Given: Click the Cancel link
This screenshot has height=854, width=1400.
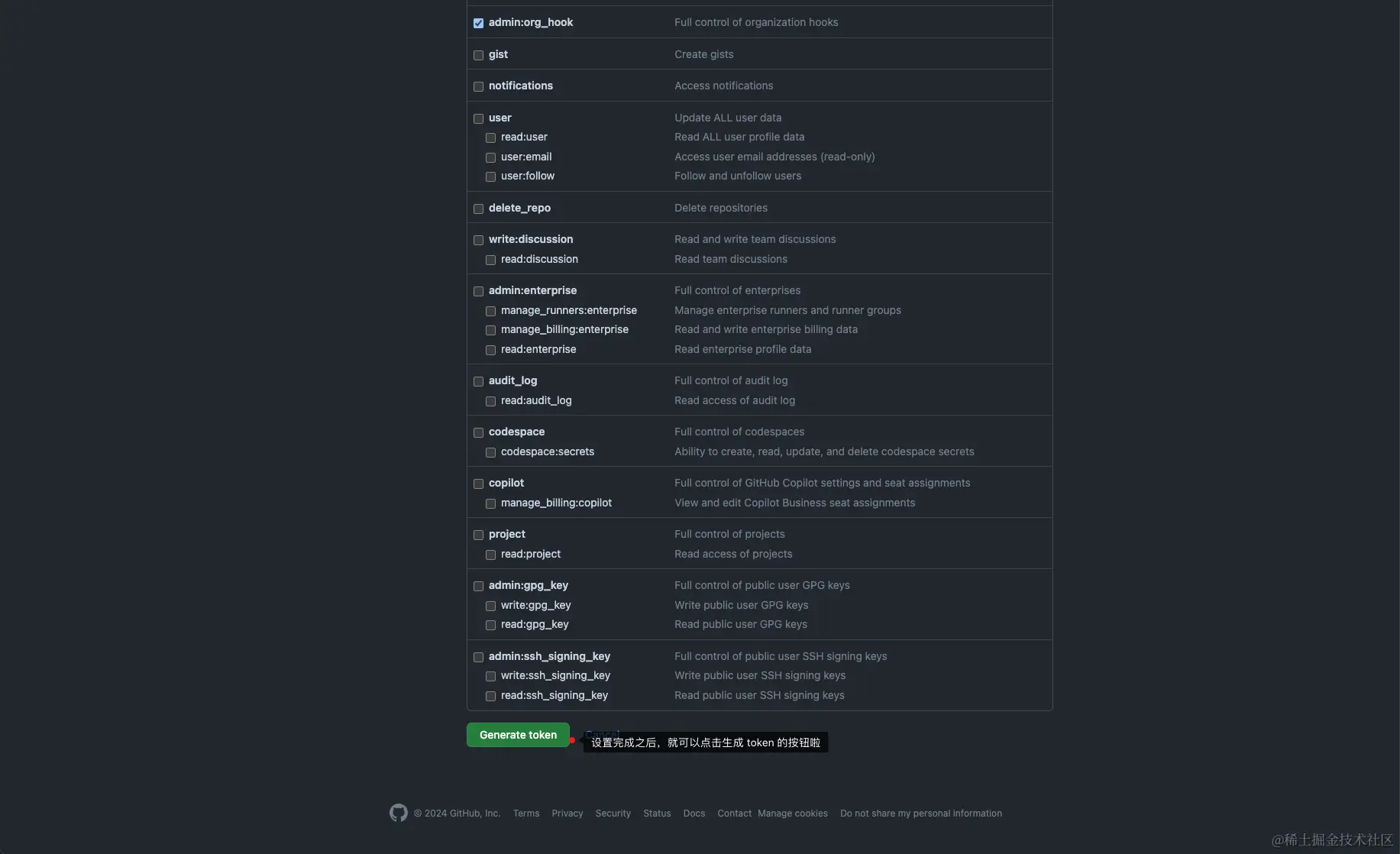Looking at the screenshot, I should (603, 734).
